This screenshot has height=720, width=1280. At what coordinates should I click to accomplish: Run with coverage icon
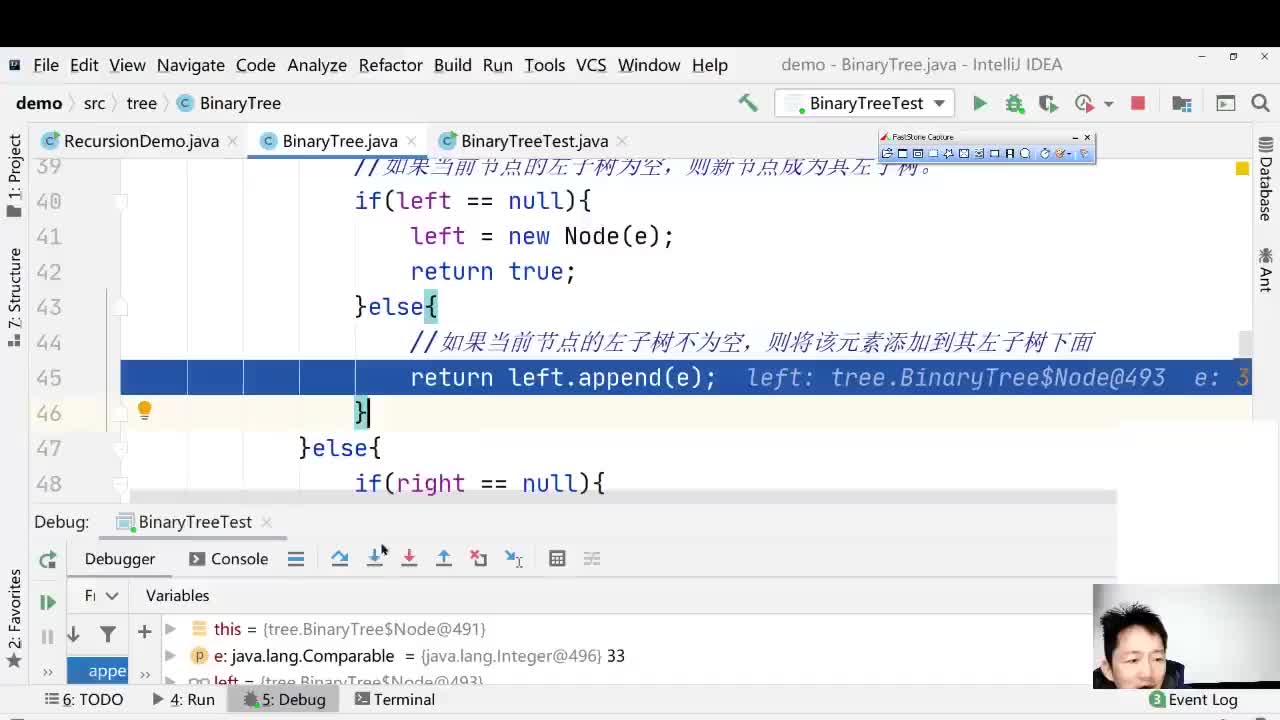coord(1048,103)
